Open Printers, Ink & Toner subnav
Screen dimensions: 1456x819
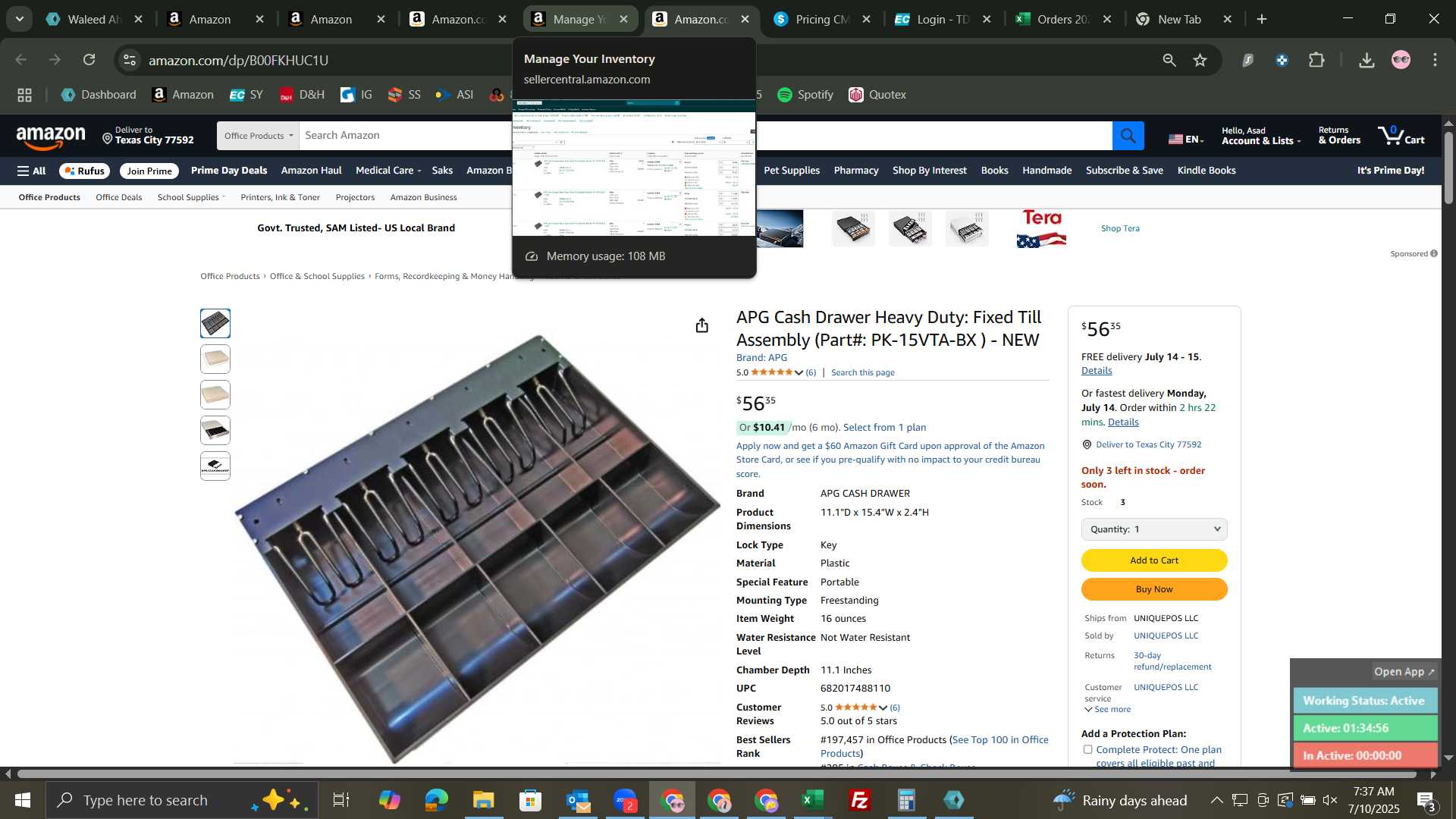coord(280,197)
